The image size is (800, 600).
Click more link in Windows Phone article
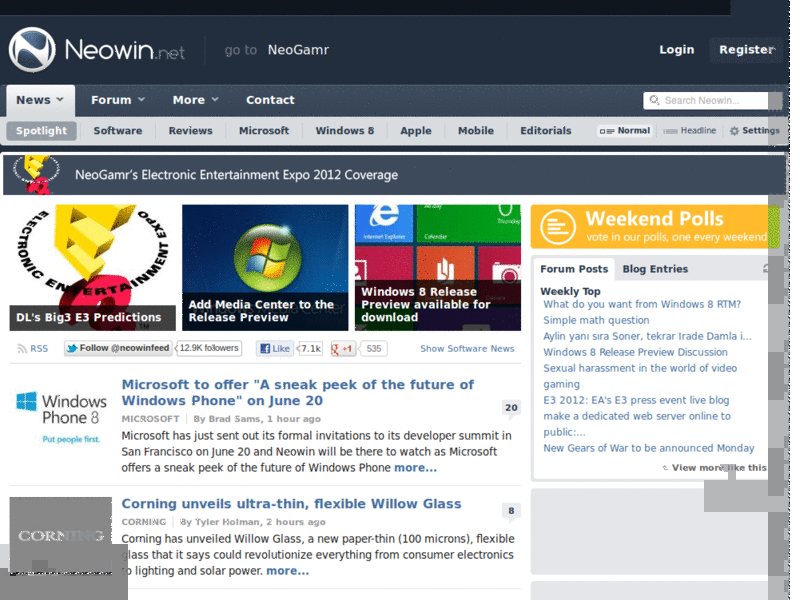coord(415,467)
